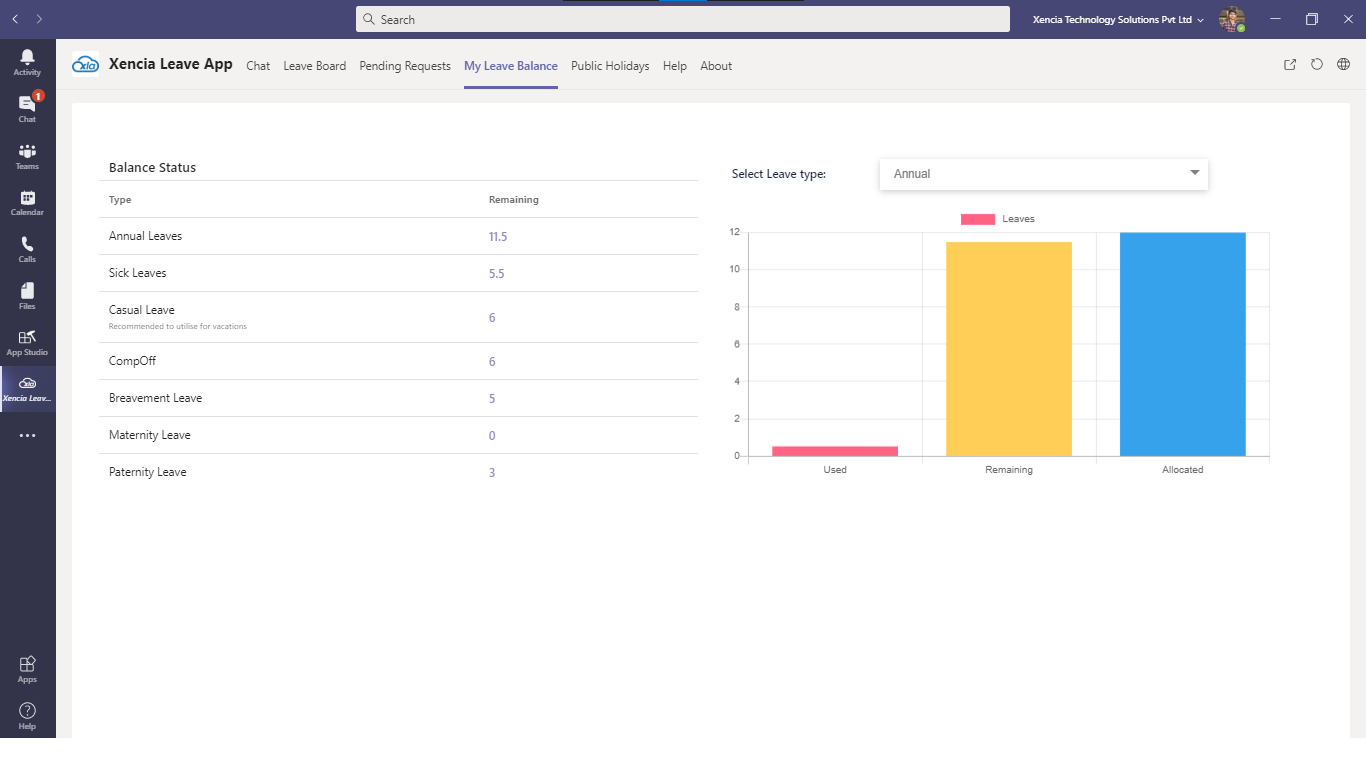Image resolution: width=1366 pixels, height=768 pixels.
Task: Open Files from the sidebar
Action: click(x=27, y=296)
